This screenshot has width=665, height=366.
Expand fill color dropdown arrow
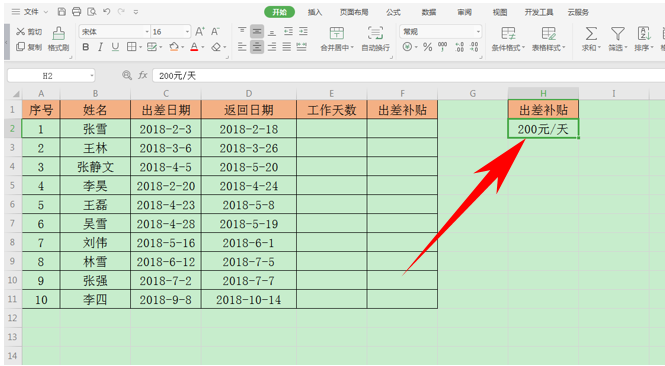coord(182,47)
